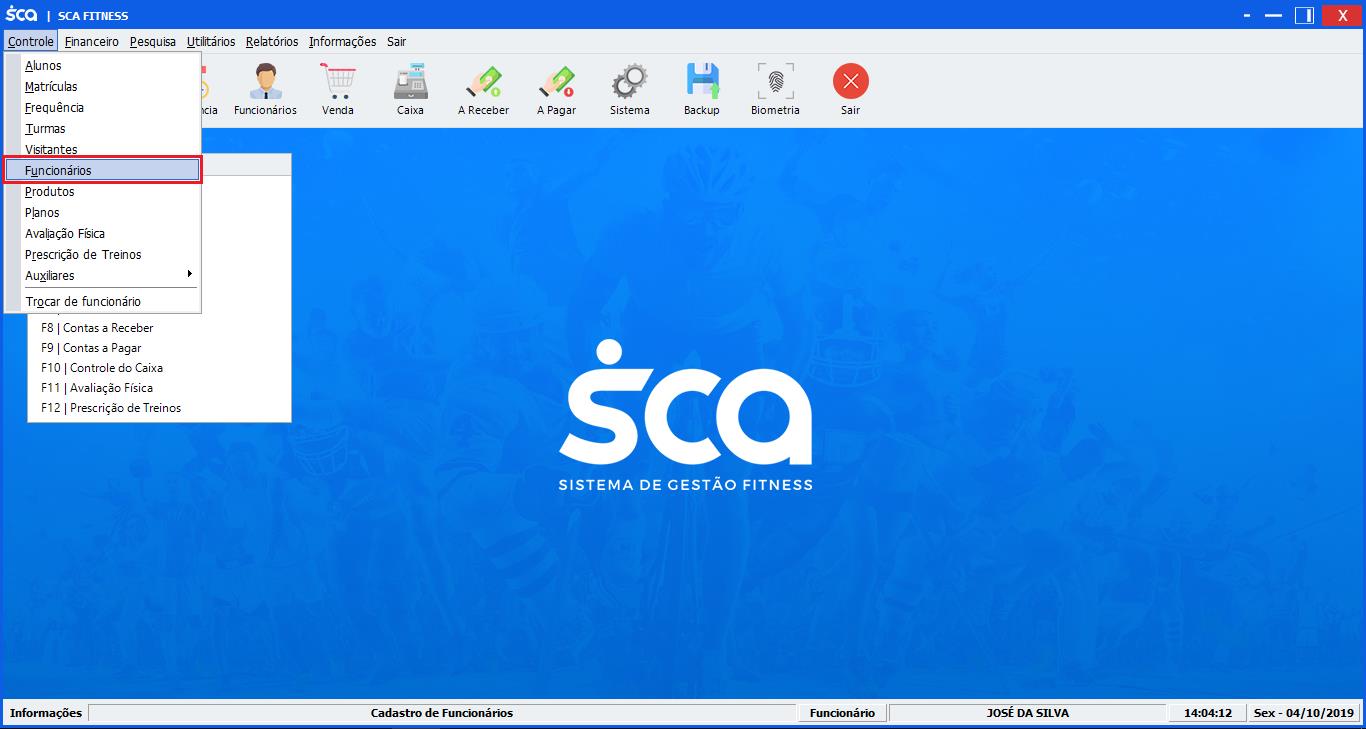Screen dimensions: 1366x729
Task: Expand the Auxiliares submenu arrow
Action: pyautogui.click(x=190, y=274)
